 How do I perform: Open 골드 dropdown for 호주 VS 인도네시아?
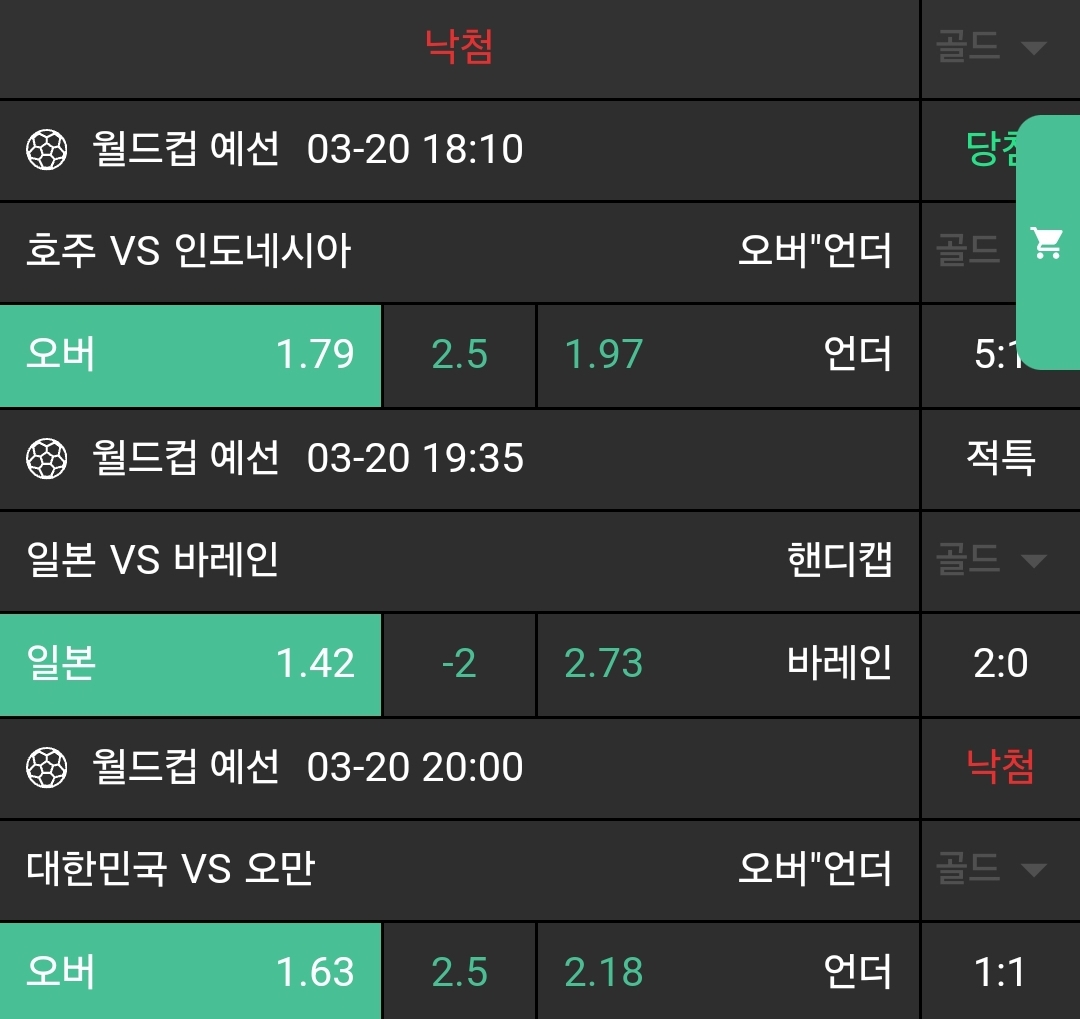pyautogui.click(x=970, y=251)
